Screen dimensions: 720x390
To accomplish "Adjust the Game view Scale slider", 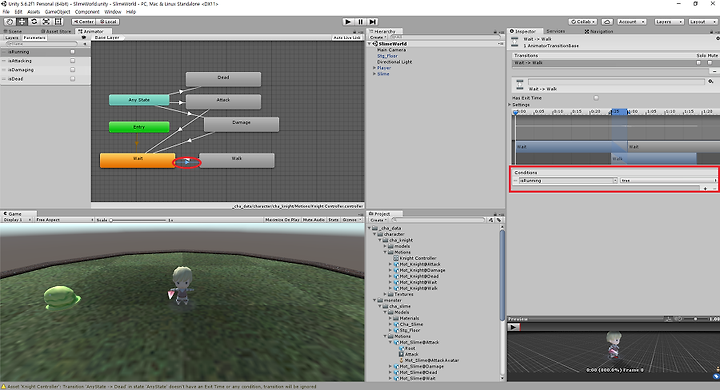I will 138,220.
